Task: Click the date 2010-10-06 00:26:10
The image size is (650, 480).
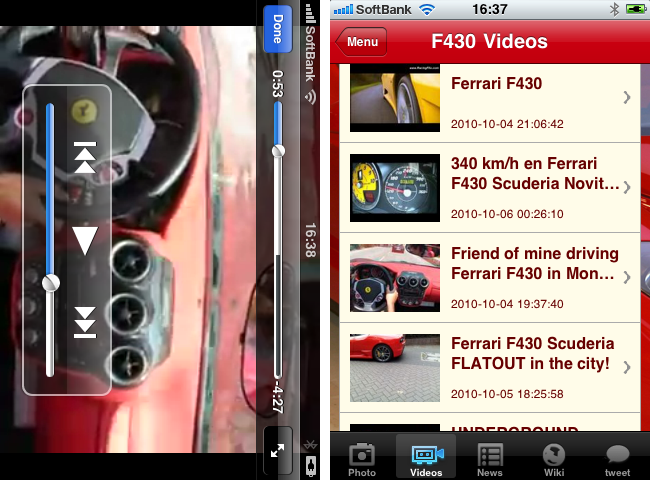Action: pos(507,214)
